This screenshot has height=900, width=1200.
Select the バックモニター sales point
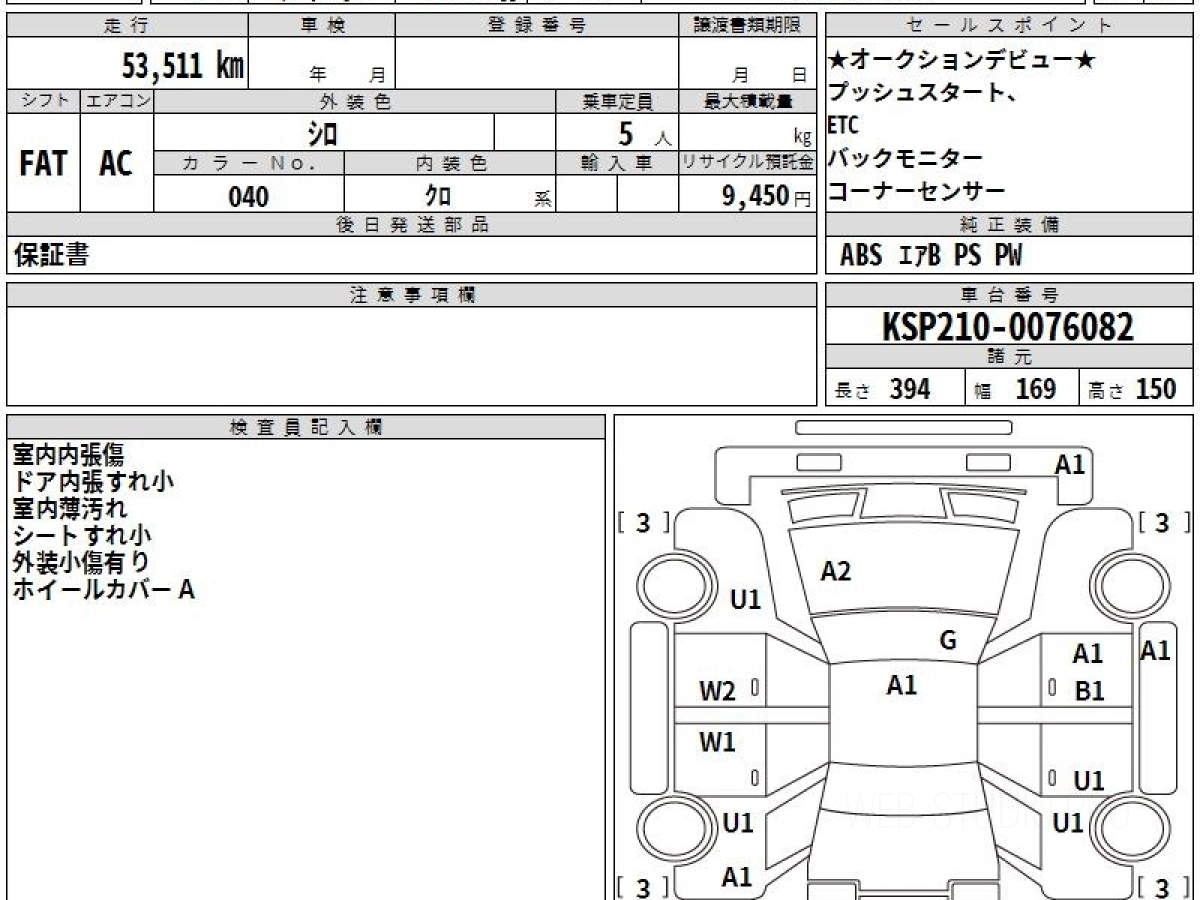point(905,158)
